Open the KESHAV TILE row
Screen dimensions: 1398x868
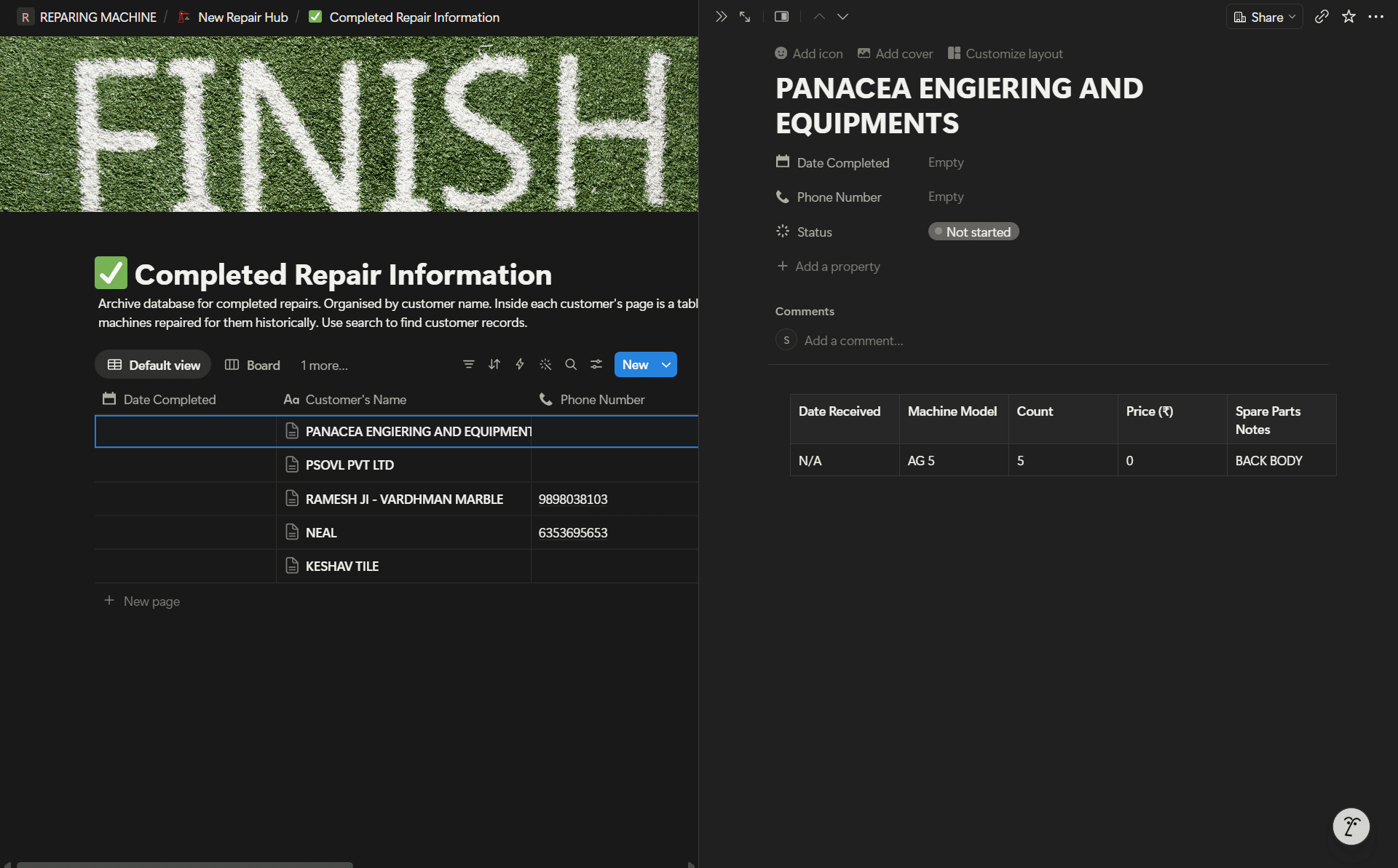[x=342, y=566]
